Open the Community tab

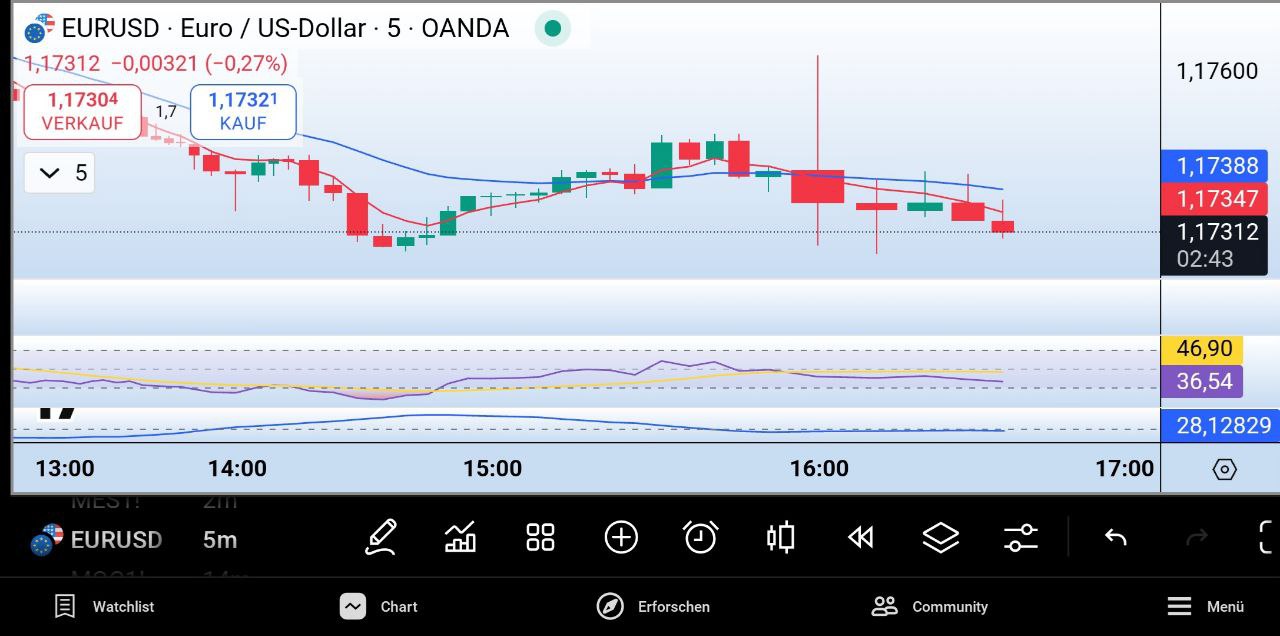[x=930, y=606]
